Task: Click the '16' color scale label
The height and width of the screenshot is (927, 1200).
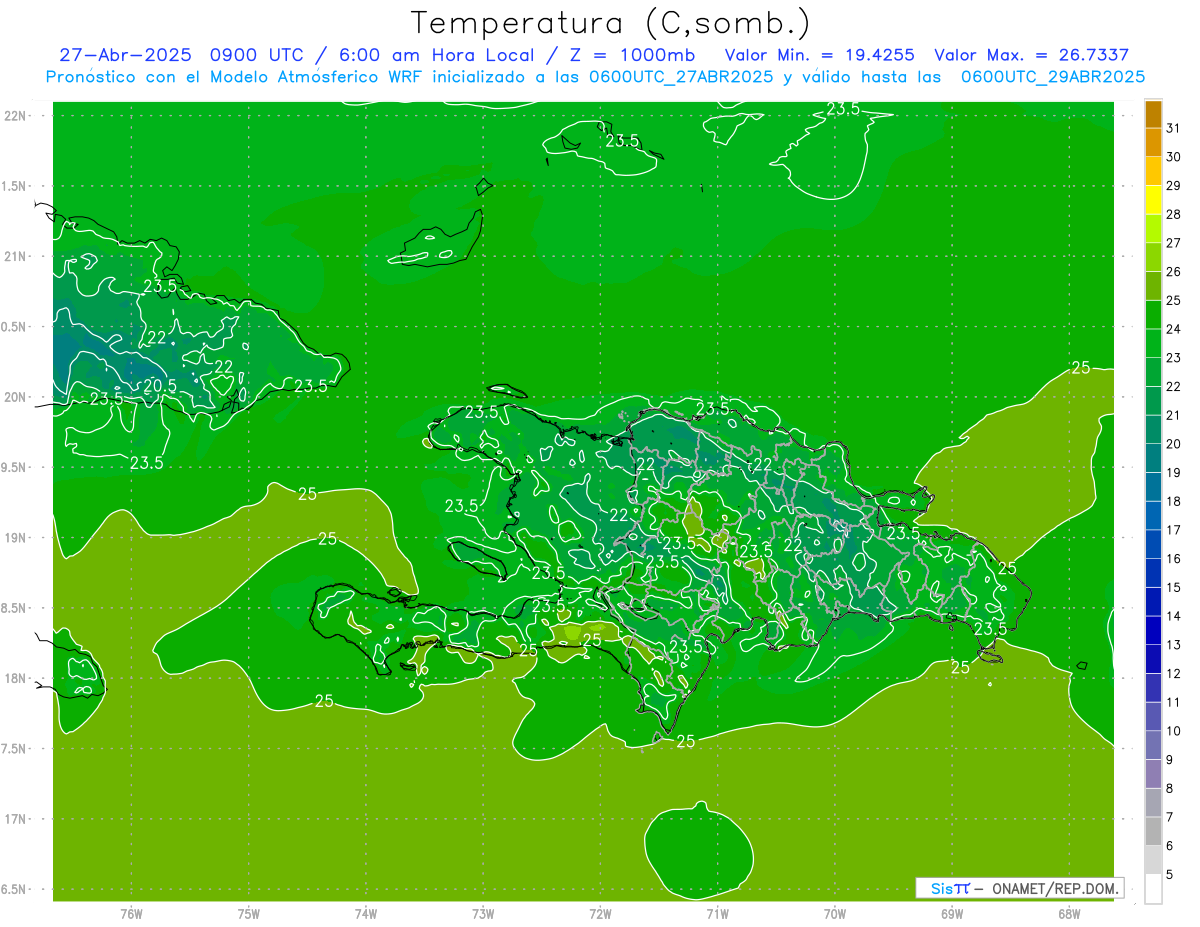Action: click(x=1174, y=558)
